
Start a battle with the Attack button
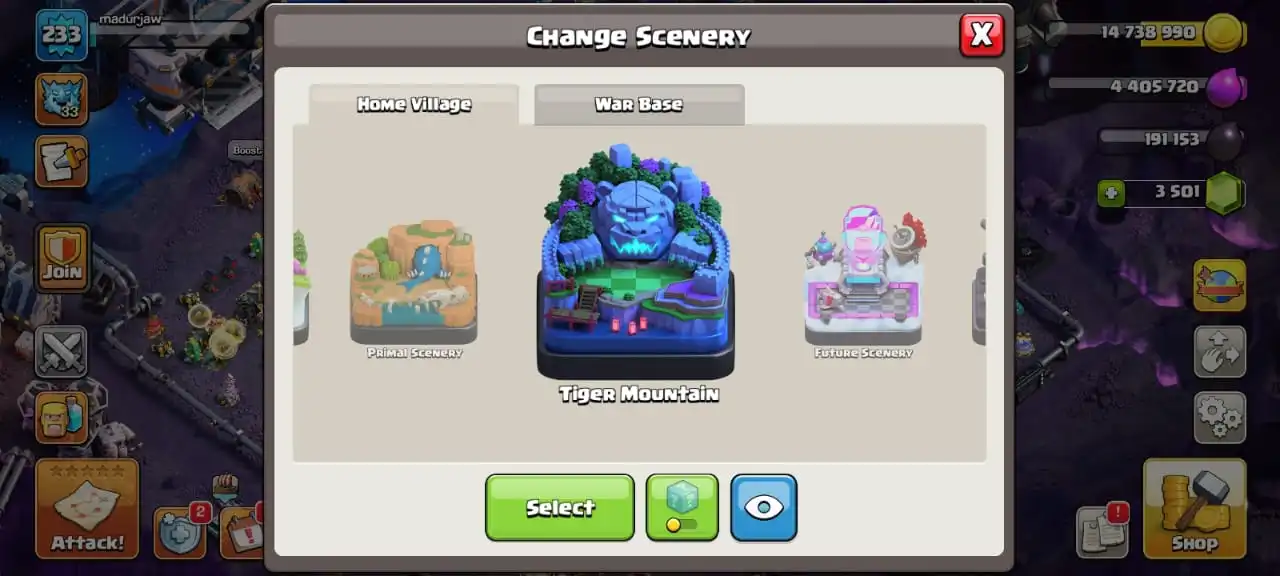pyautogui.click(x=87, y=508)
